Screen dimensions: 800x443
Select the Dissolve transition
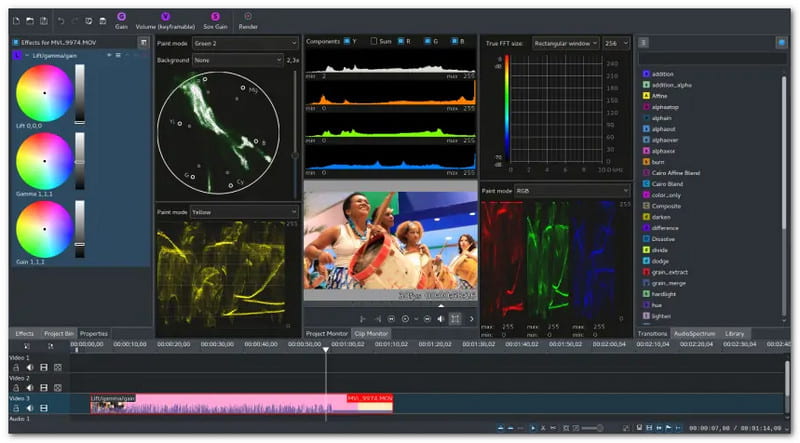coord(663,239)
